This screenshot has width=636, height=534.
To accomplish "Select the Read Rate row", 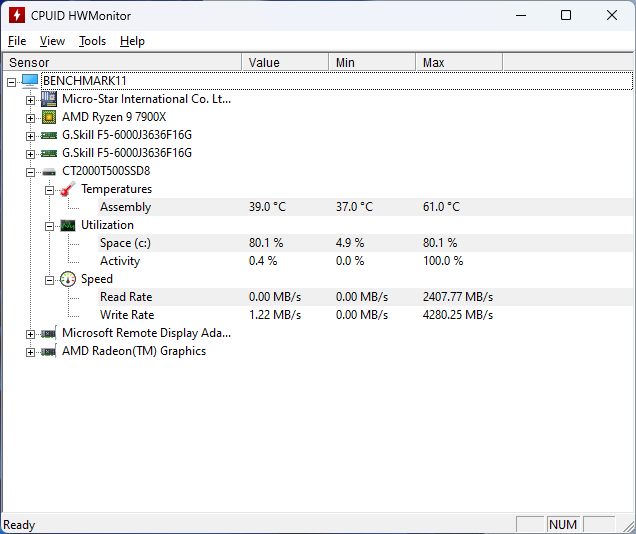I will tap(365, 297).
